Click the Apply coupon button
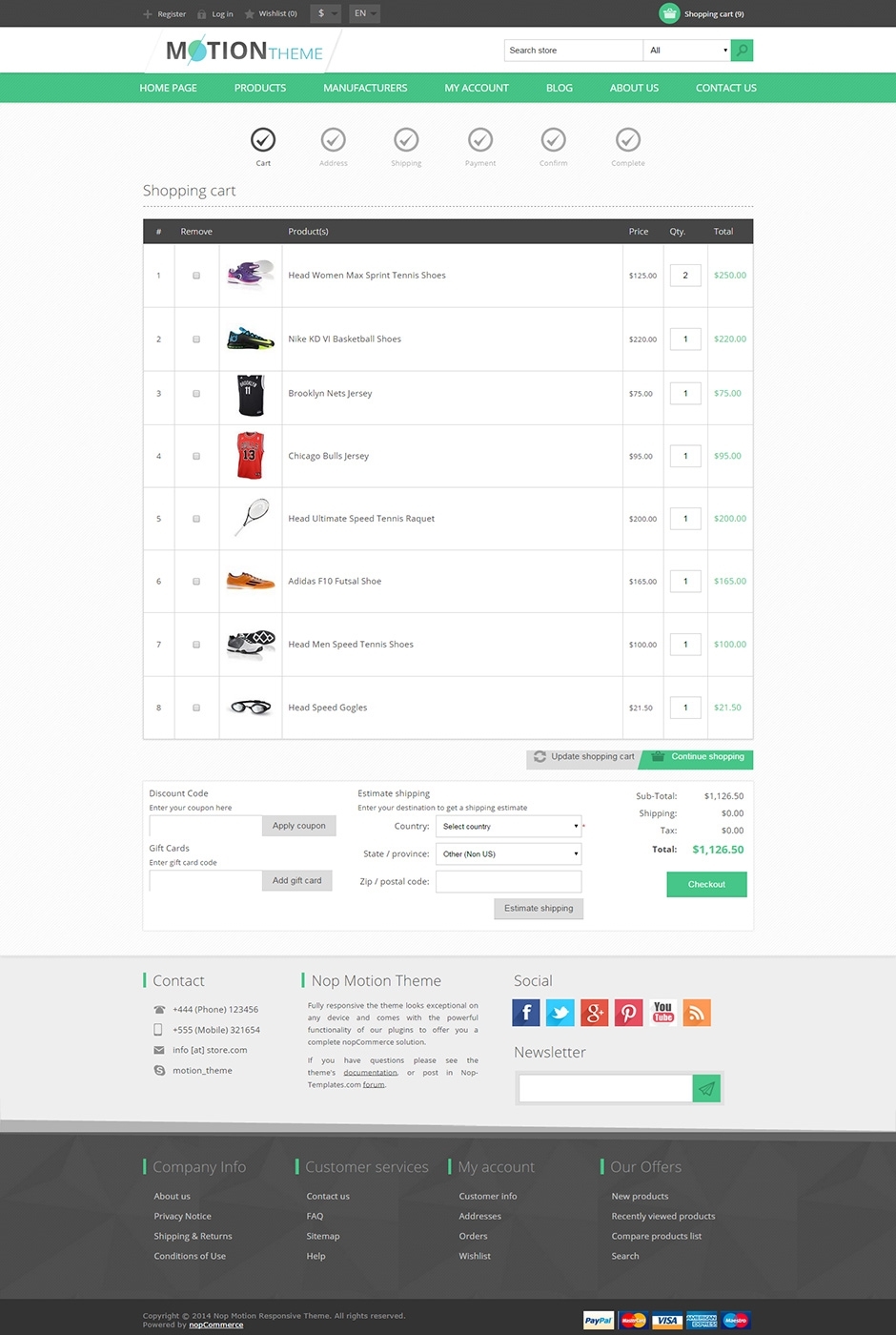 point(299,826)
